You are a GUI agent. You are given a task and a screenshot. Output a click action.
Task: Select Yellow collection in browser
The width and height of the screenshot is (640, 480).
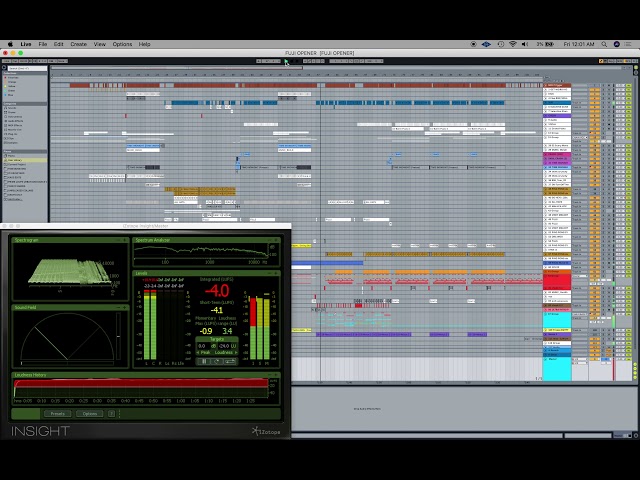coord(11,86)
